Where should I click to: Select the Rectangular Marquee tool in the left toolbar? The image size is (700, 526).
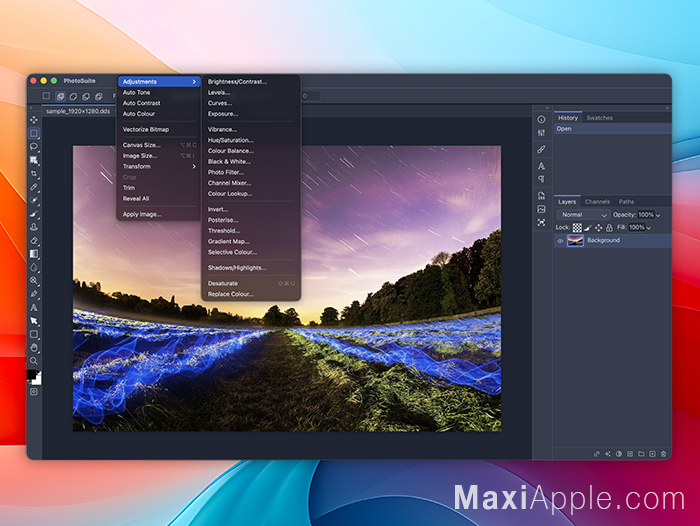[34, 133]
